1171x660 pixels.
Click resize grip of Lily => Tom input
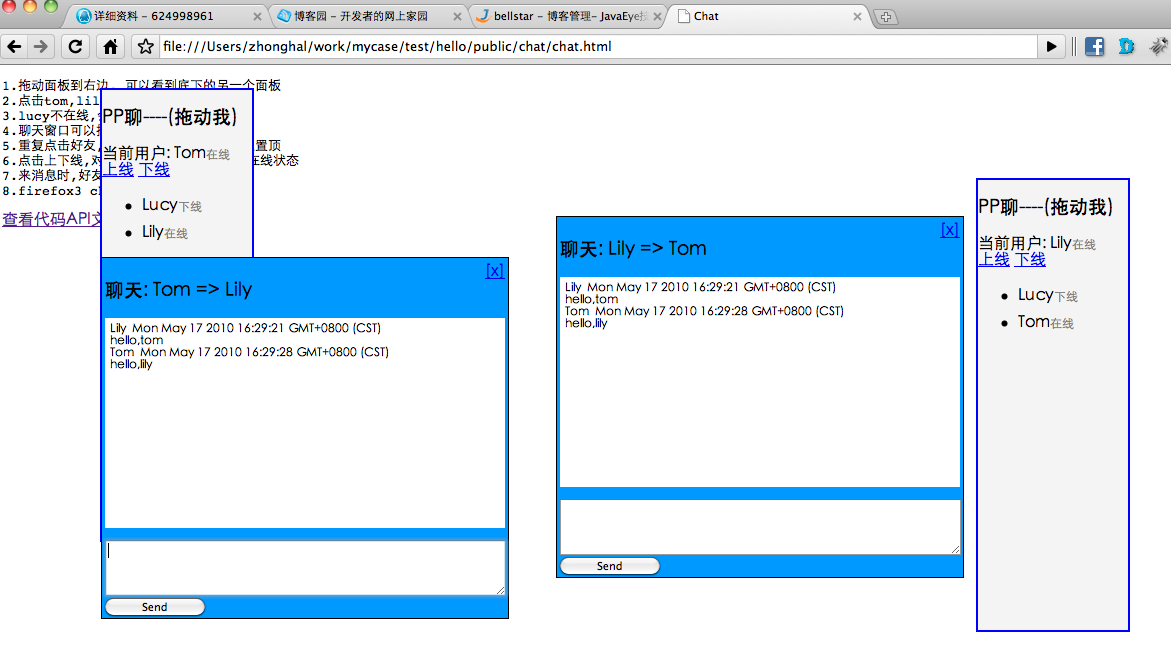(955, 550)
